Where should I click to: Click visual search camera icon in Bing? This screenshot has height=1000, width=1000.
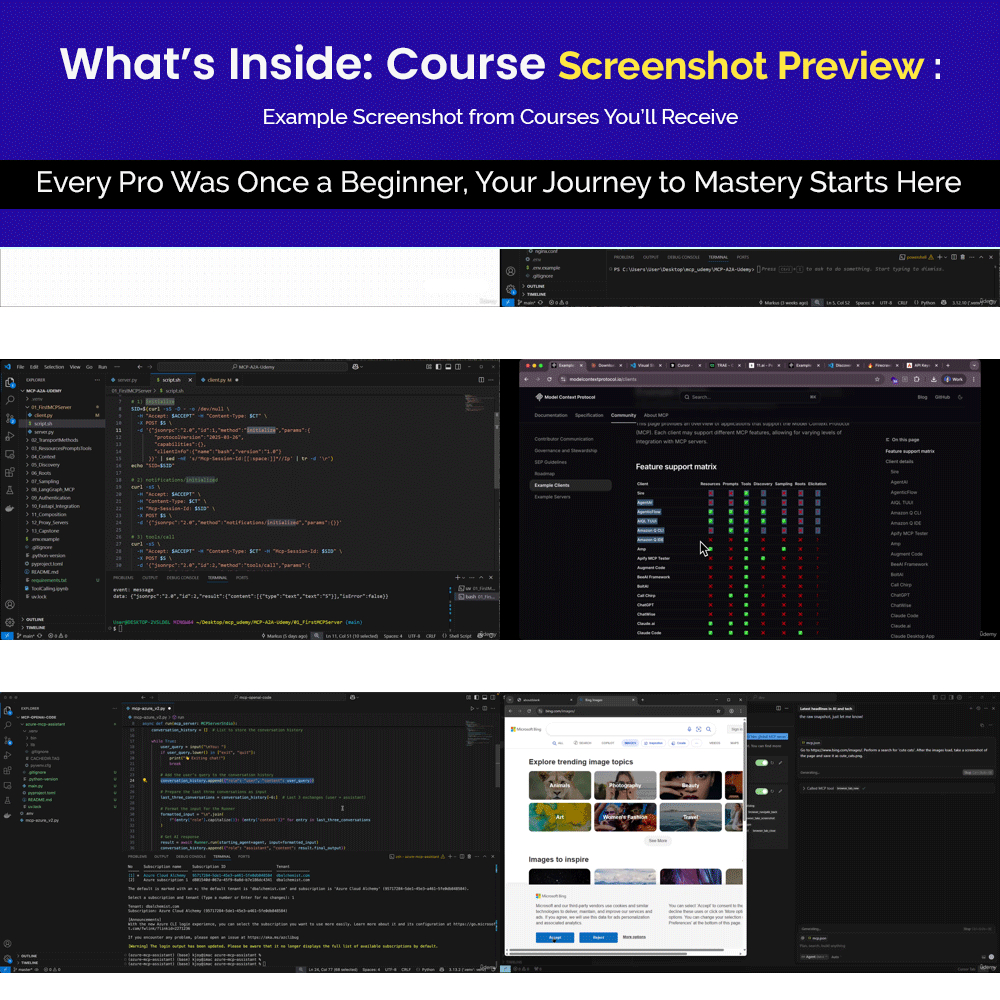[698, 729]
